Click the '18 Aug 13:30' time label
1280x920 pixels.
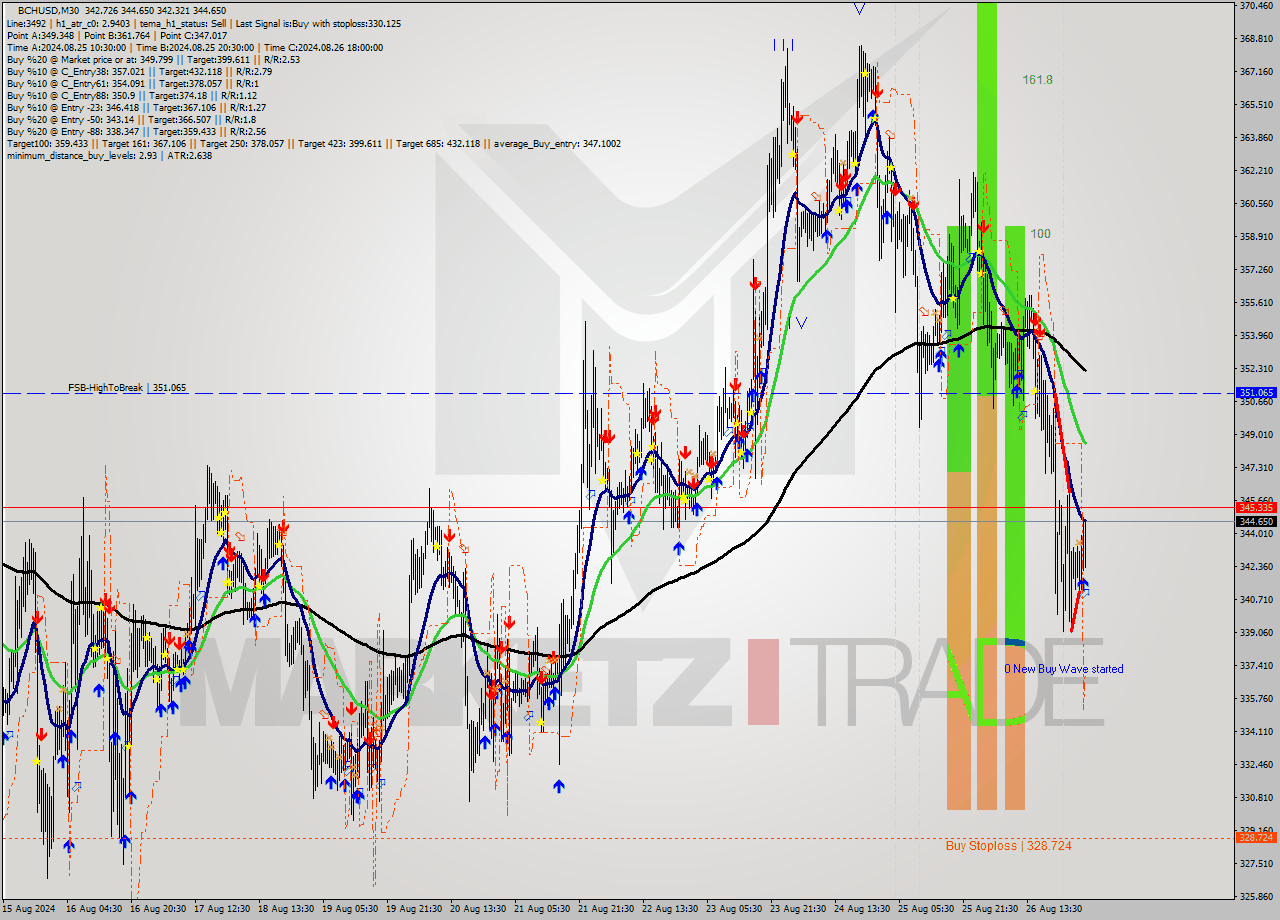tap(287, 909)
